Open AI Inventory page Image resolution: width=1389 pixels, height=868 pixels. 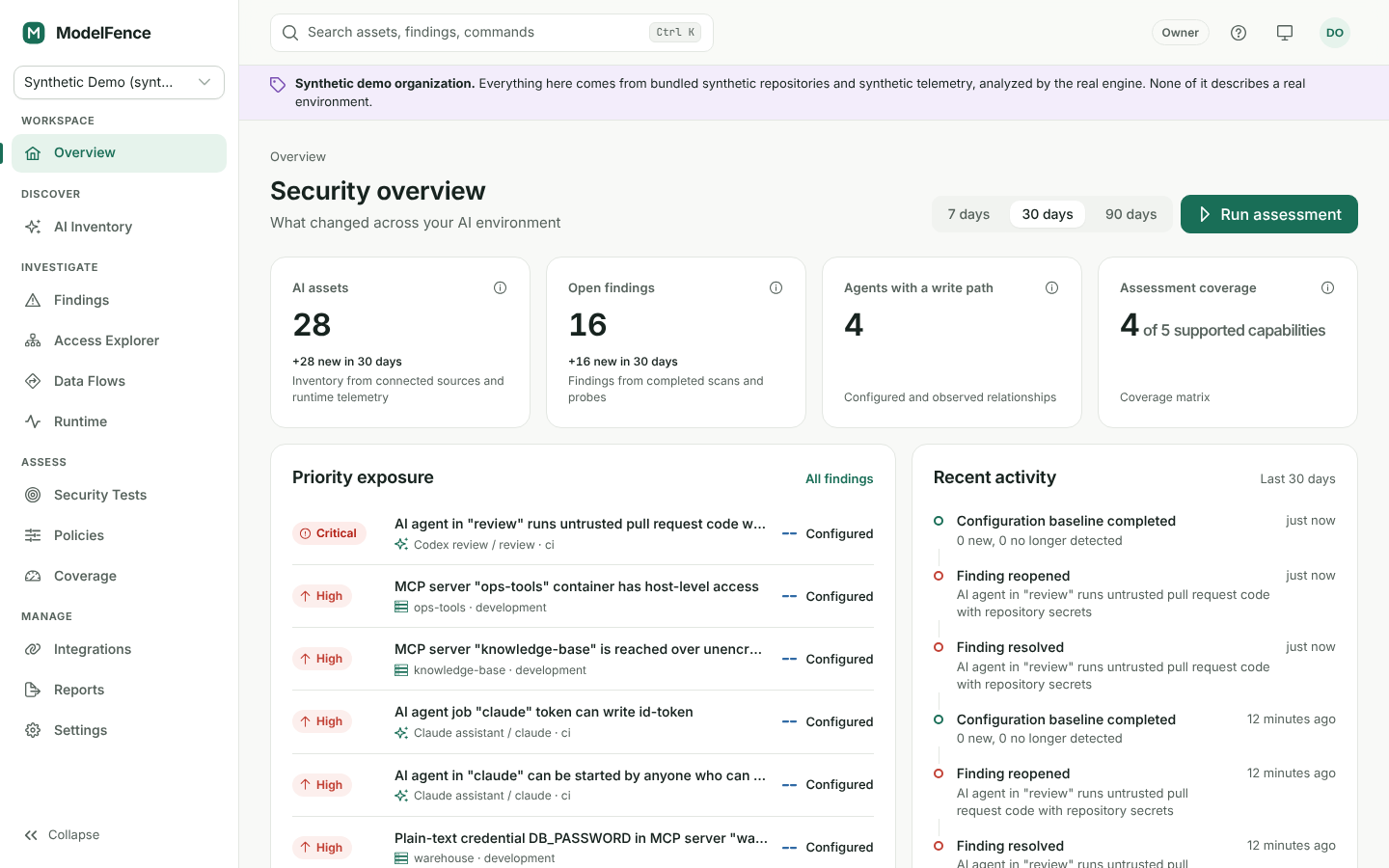click(119, 227)
